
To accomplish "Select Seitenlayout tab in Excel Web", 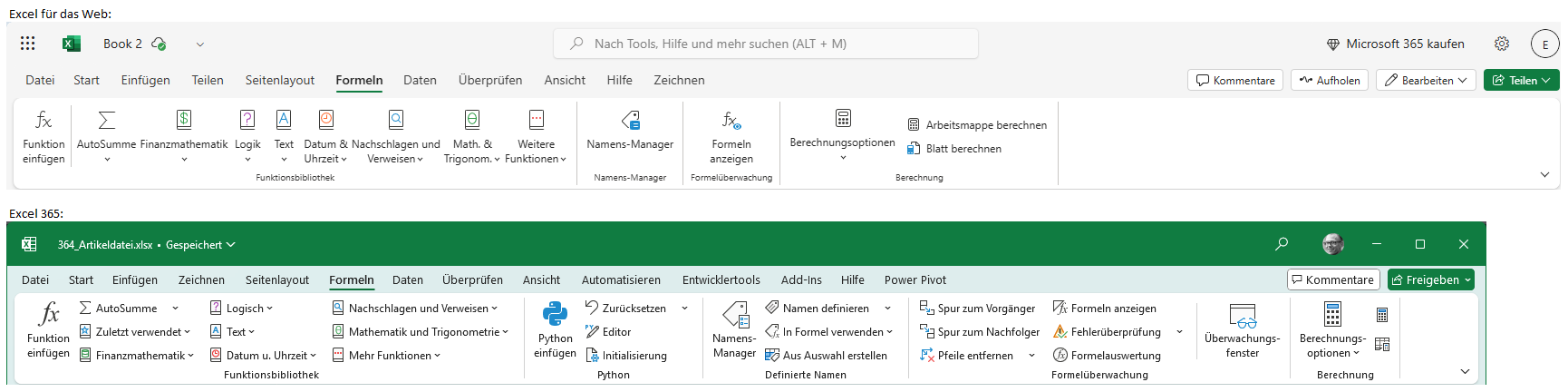I will click(x=280, y=80).
